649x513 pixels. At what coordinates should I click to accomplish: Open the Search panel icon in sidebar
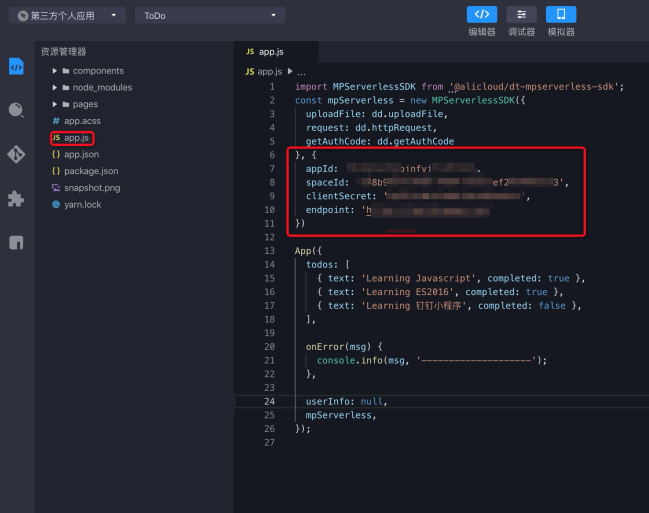pyautogui.click(x=16, y=110)
